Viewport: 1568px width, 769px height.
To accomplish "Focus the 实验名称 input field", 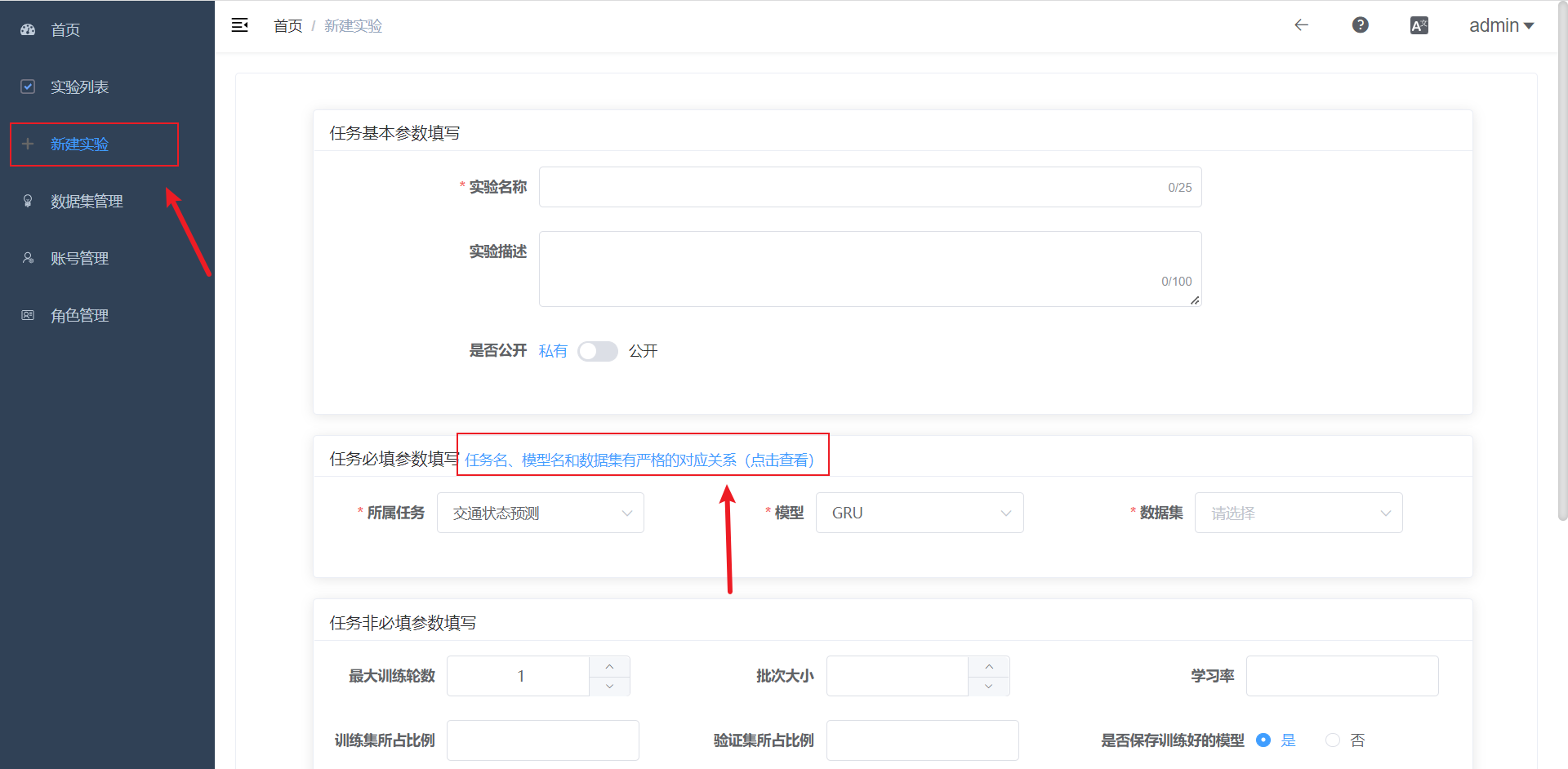I will [870, 187].
